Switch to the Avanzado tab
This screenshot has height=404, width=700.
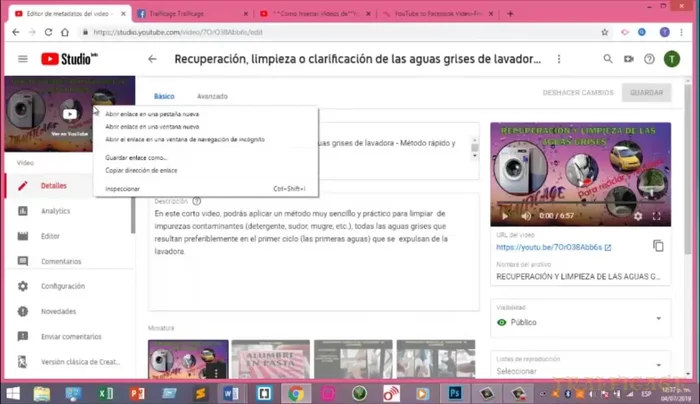click(x=212, y=96)
